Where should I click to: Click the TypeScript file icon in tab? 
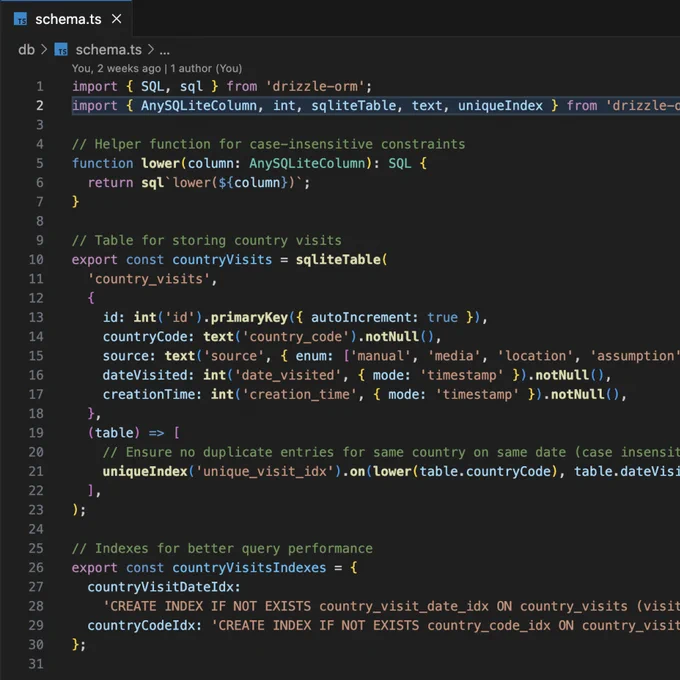[x=20, y=19]
